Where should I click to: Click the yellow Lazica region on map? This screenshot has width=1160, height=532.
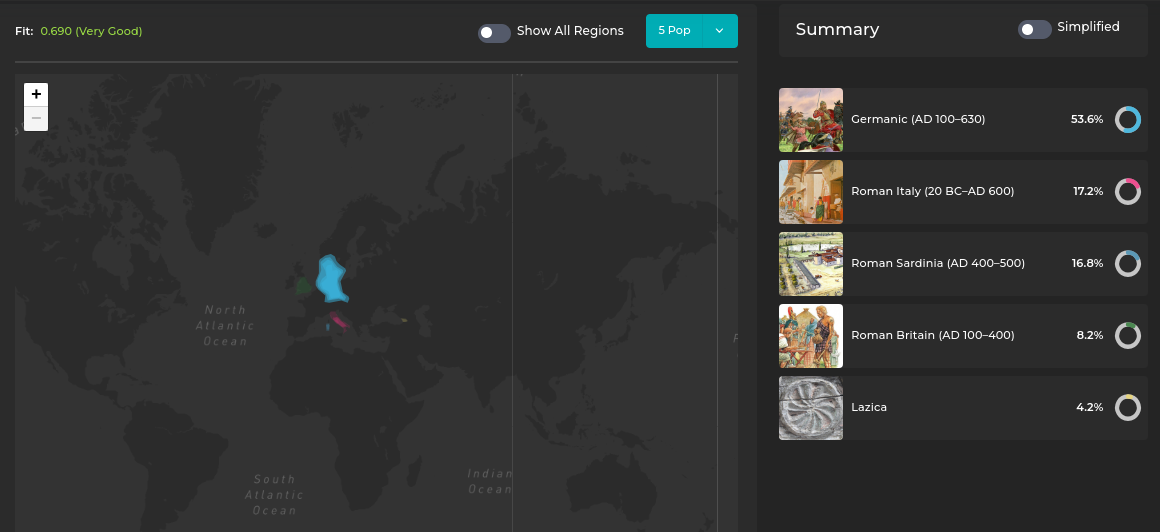(404, 320)
